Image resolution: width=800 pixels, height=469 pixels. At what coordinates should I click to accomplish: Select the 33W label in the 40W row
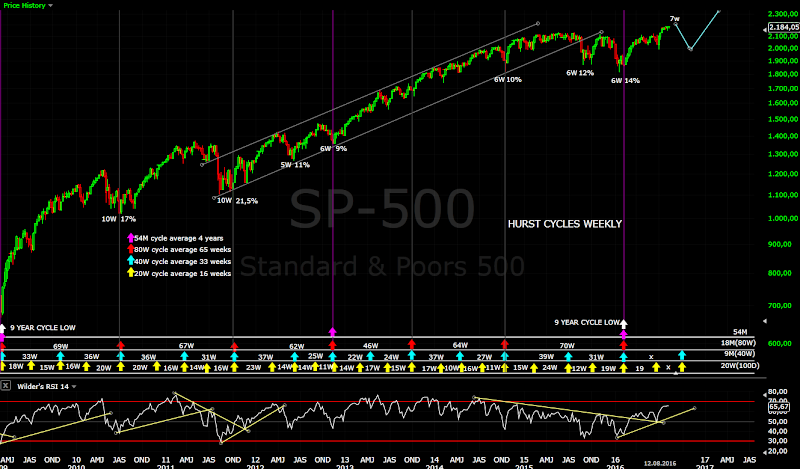point(30,356)
